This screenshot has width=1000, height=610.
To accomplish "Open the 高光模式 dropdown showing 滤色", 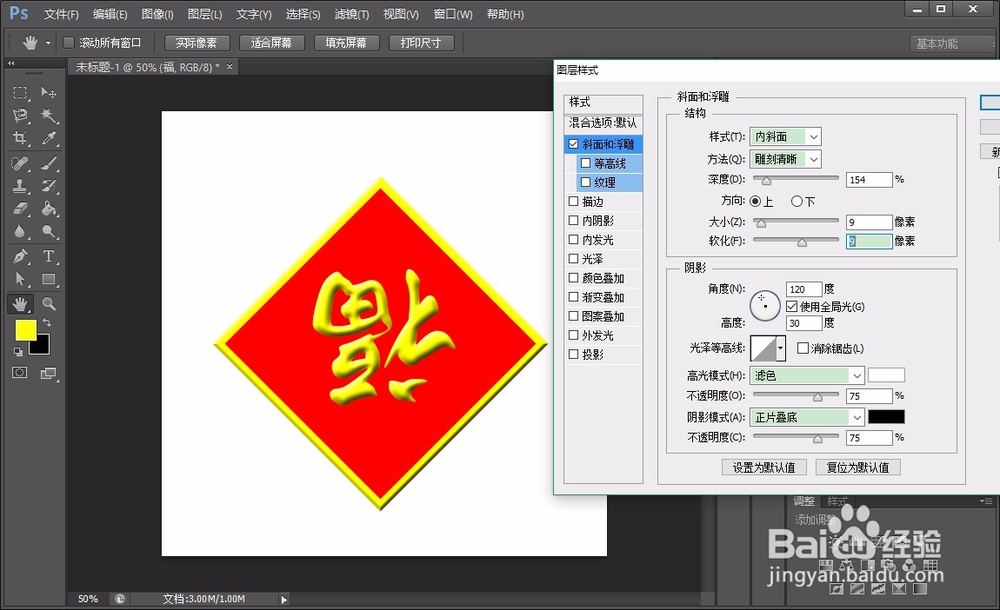I will [807, 374].
